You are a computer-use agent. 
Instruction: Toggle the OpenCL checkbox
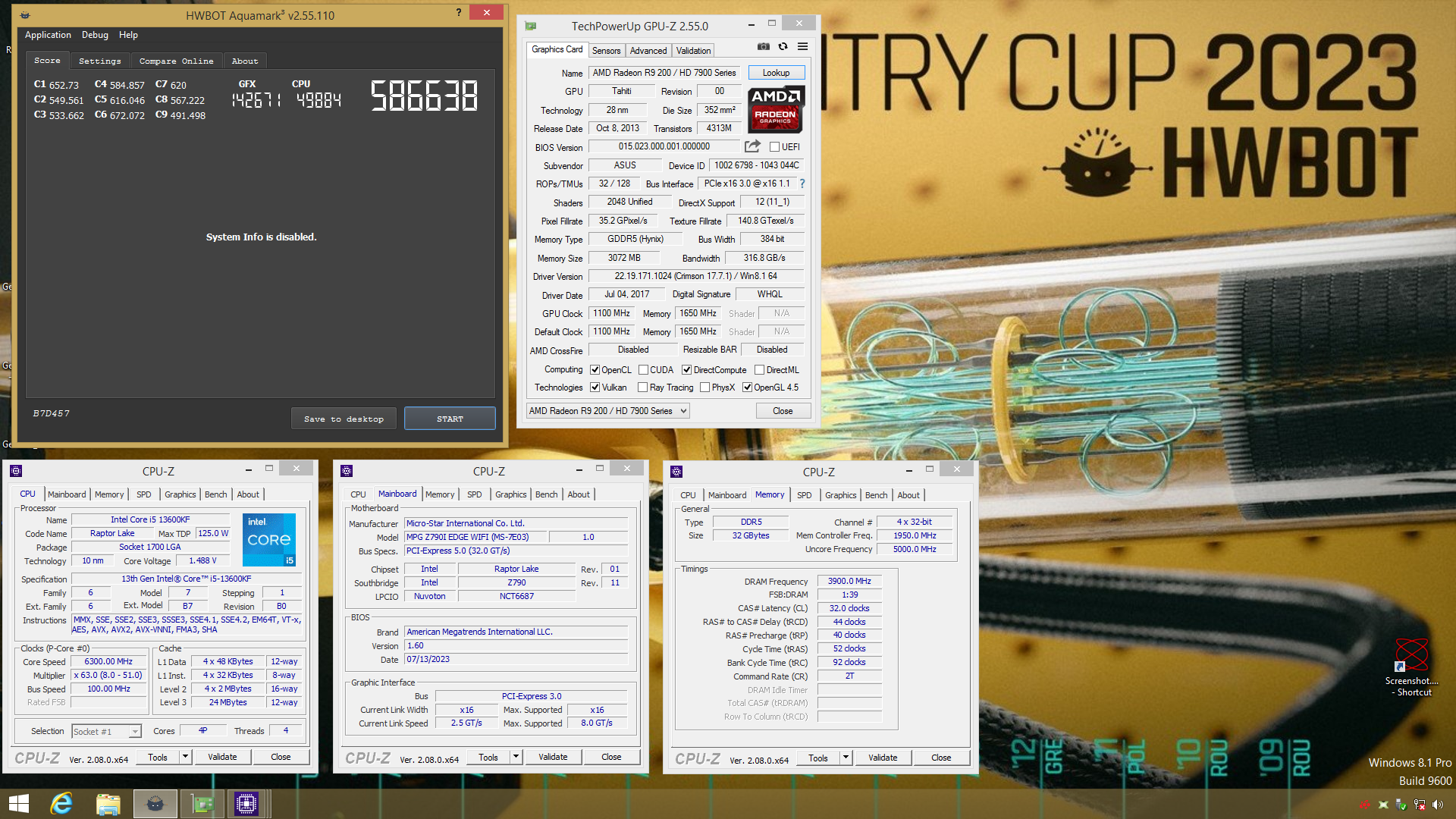coord(595,369)
